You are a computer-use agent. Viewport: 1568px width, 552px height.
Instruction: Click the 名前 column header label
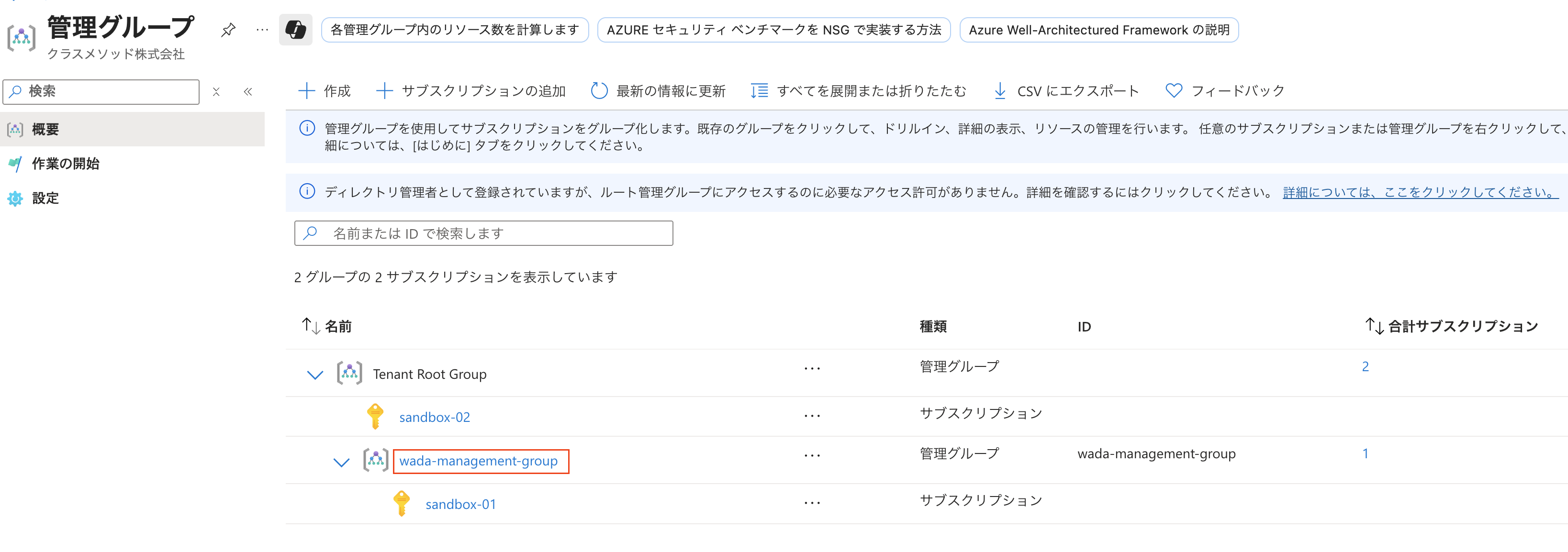(338, 327)
